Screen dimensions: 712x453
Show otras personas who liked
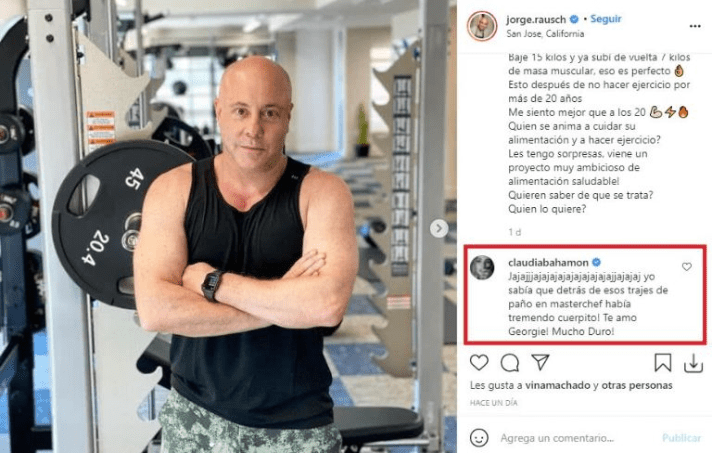(637, 385)
